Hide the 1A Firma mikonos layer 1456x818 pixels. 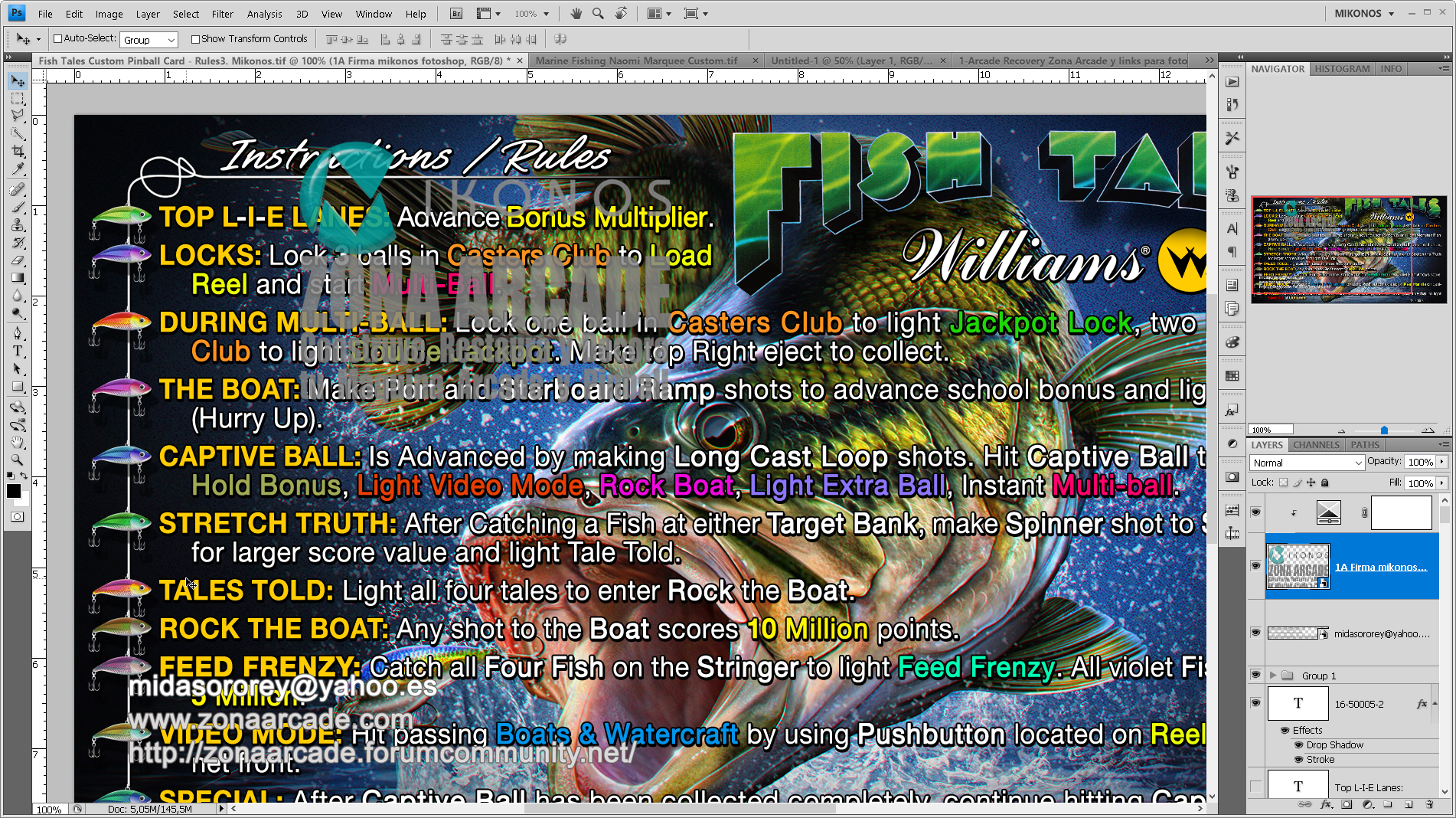coord(1255,566)
